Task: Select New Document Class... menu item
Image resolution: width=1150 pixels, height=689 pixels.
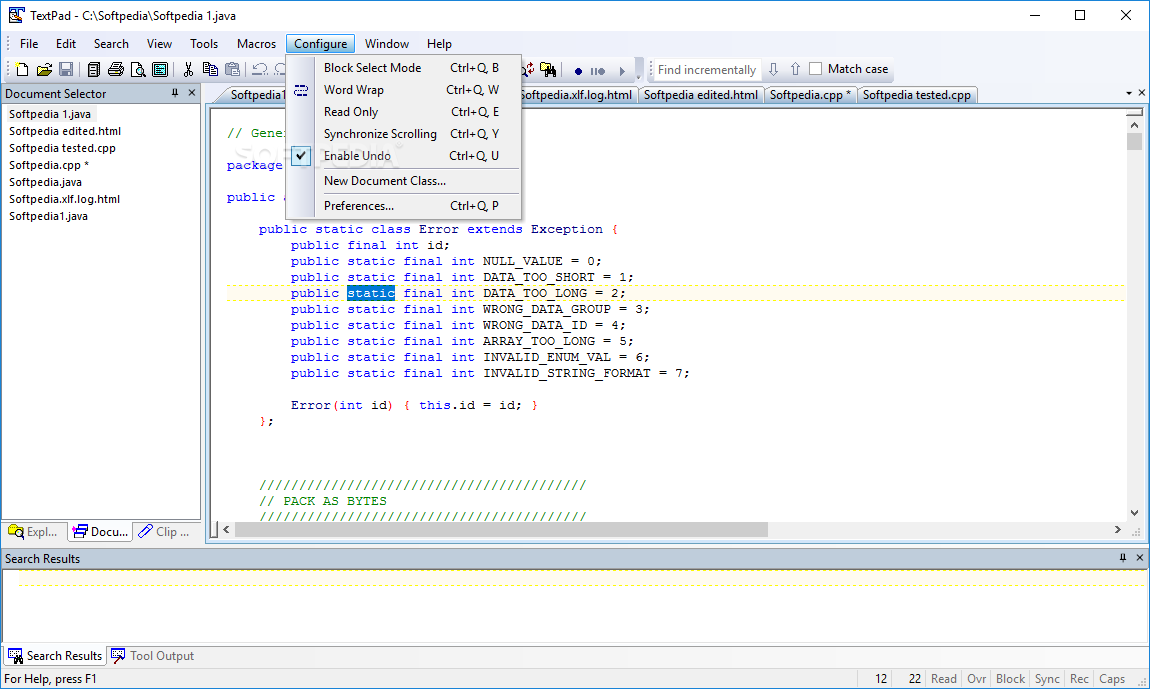Action: [403, 181]
